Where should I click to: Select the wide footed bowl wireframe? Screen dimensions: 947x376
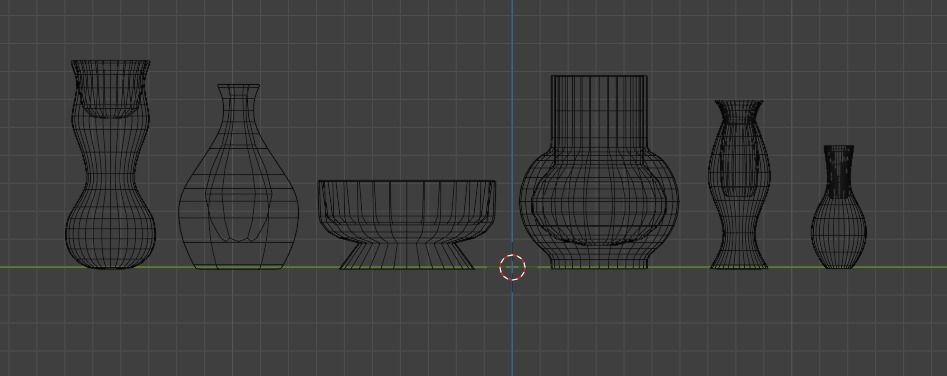pos(407,224)
